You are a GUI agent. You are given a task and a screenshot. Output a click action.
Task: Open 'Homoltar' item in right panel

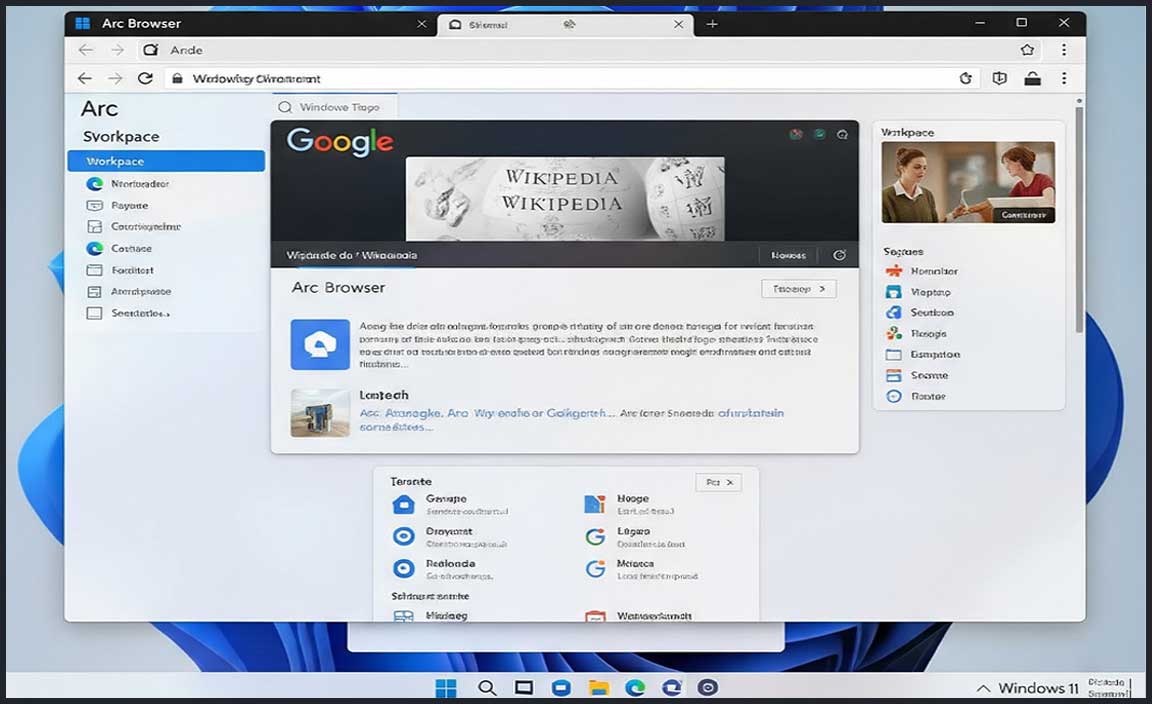(x=934, y=271)
